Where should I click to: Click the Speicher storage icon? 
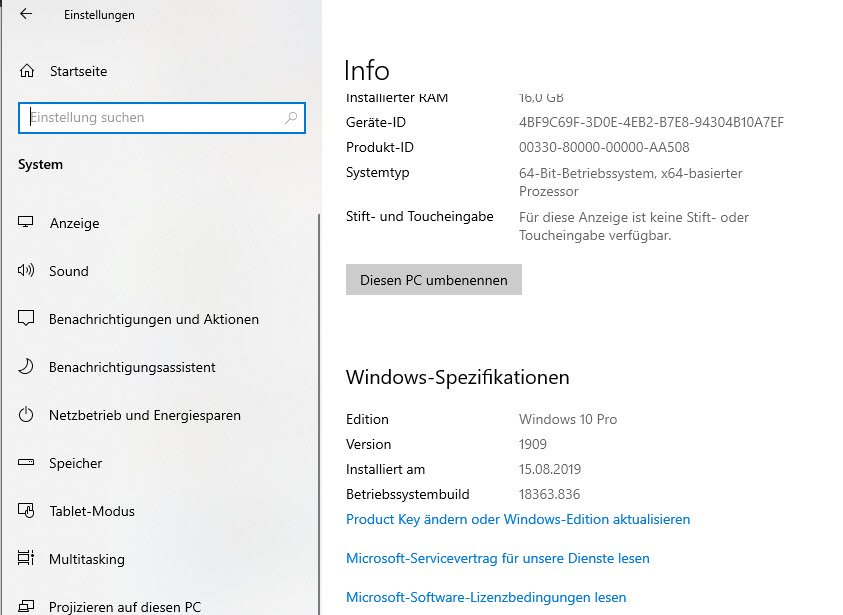[x=27, y=463]
